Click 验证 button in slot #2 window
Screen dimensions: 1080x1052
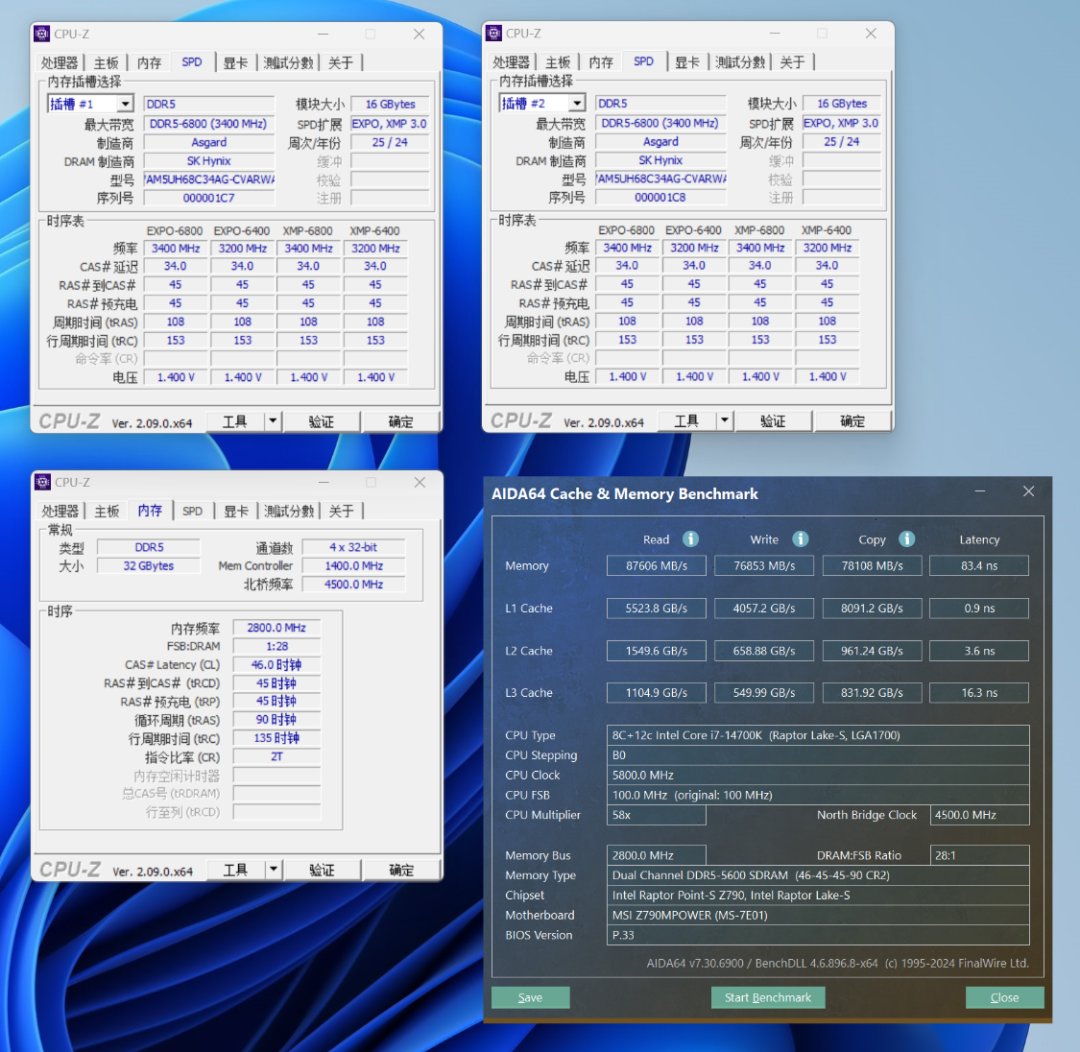(x=773, y=420)
